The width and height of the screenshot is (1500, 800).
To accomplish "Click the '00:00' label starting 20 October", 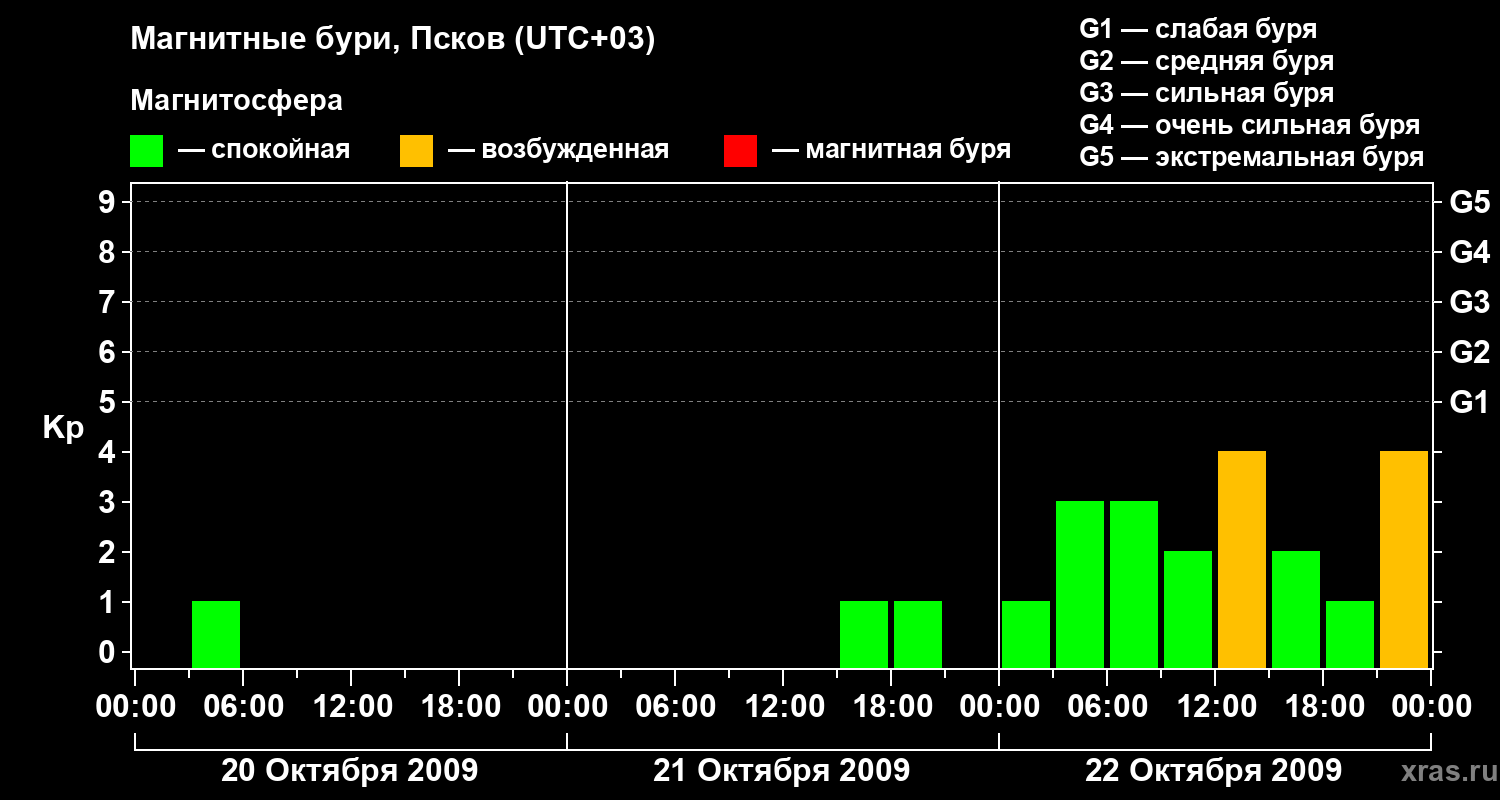I will pyautogui.click(x=135, y=706).
